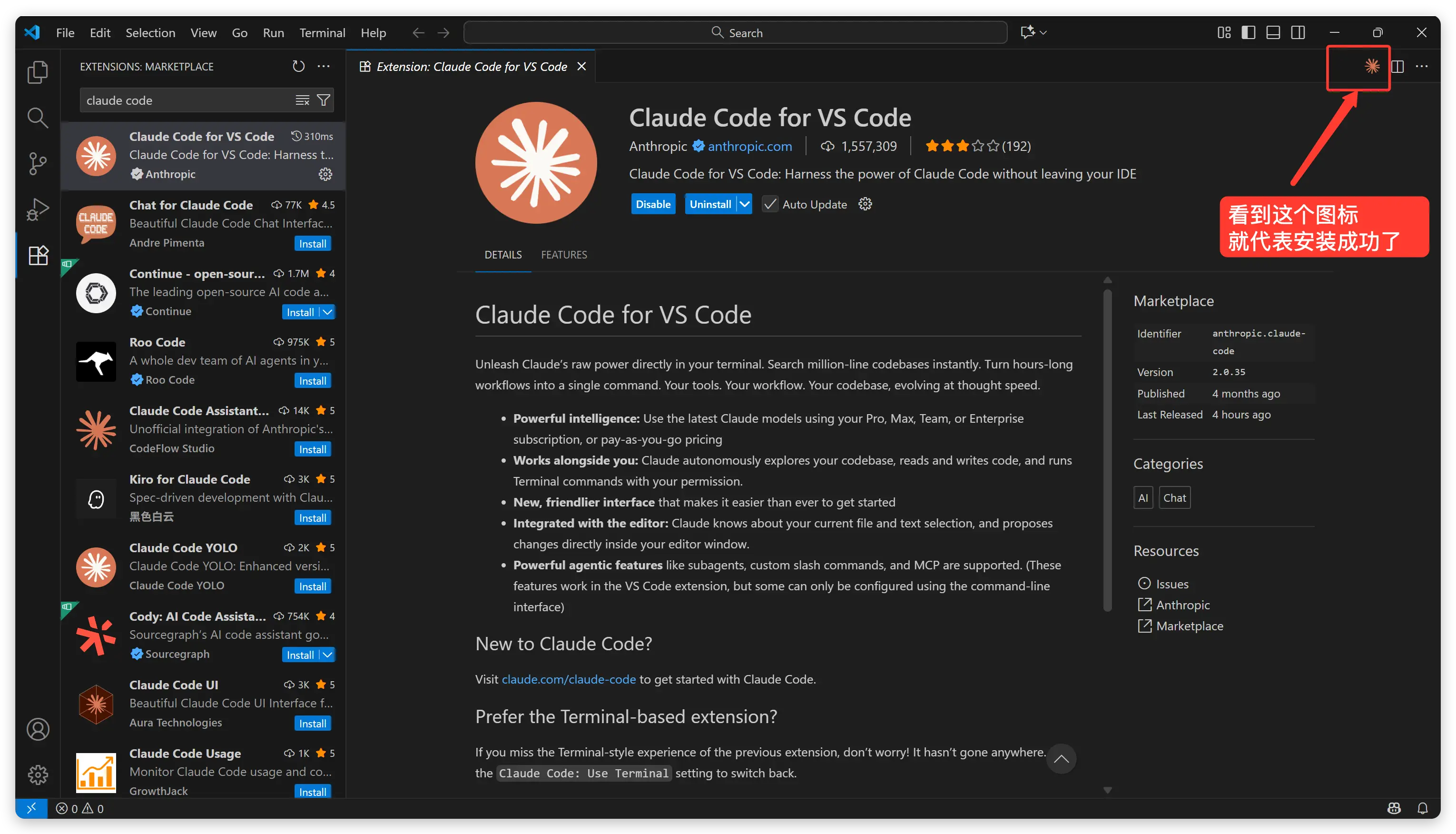
Task: Toggle the primary side bar
Action: [1248, 33]
